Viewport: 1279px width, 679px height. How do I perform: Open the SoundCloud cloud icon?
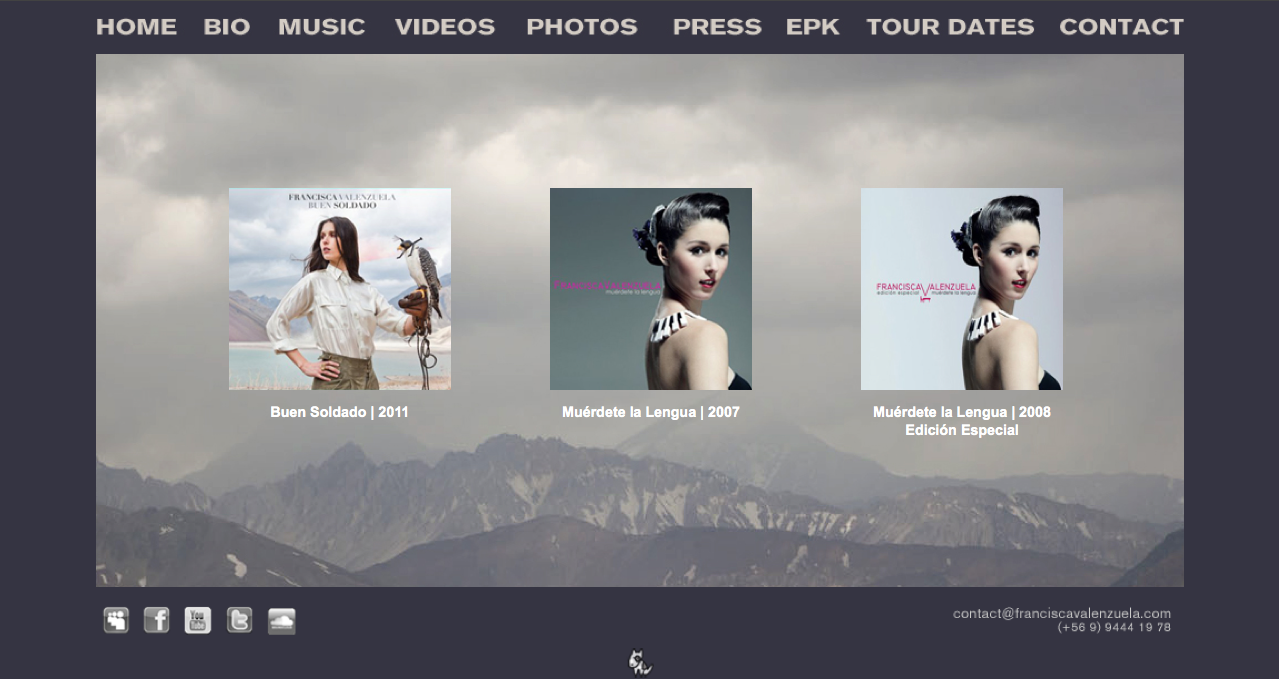coord(282,621)
